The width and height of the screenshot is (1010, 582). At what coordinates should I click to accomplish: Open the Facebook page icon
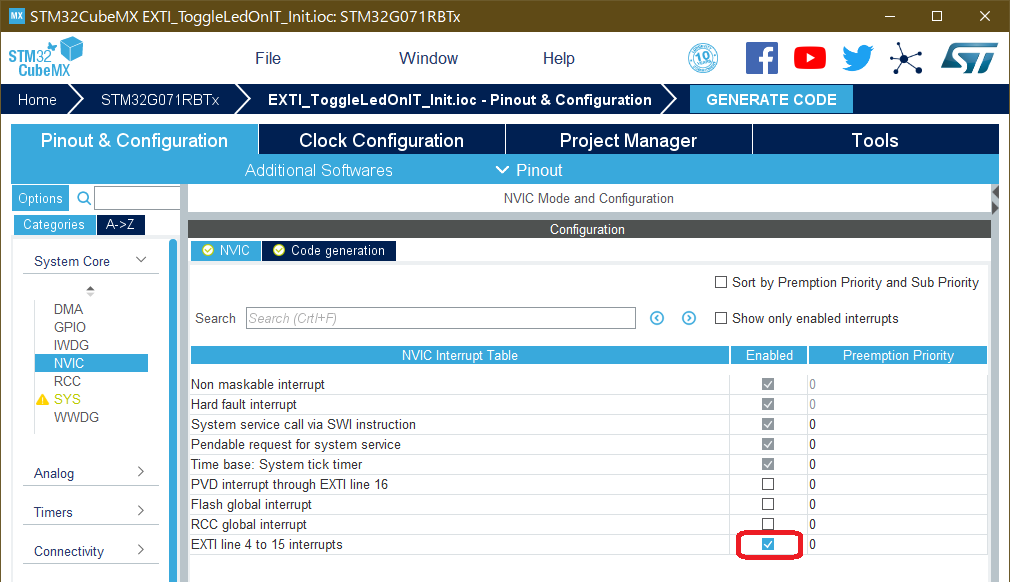(x=762, y=59)
